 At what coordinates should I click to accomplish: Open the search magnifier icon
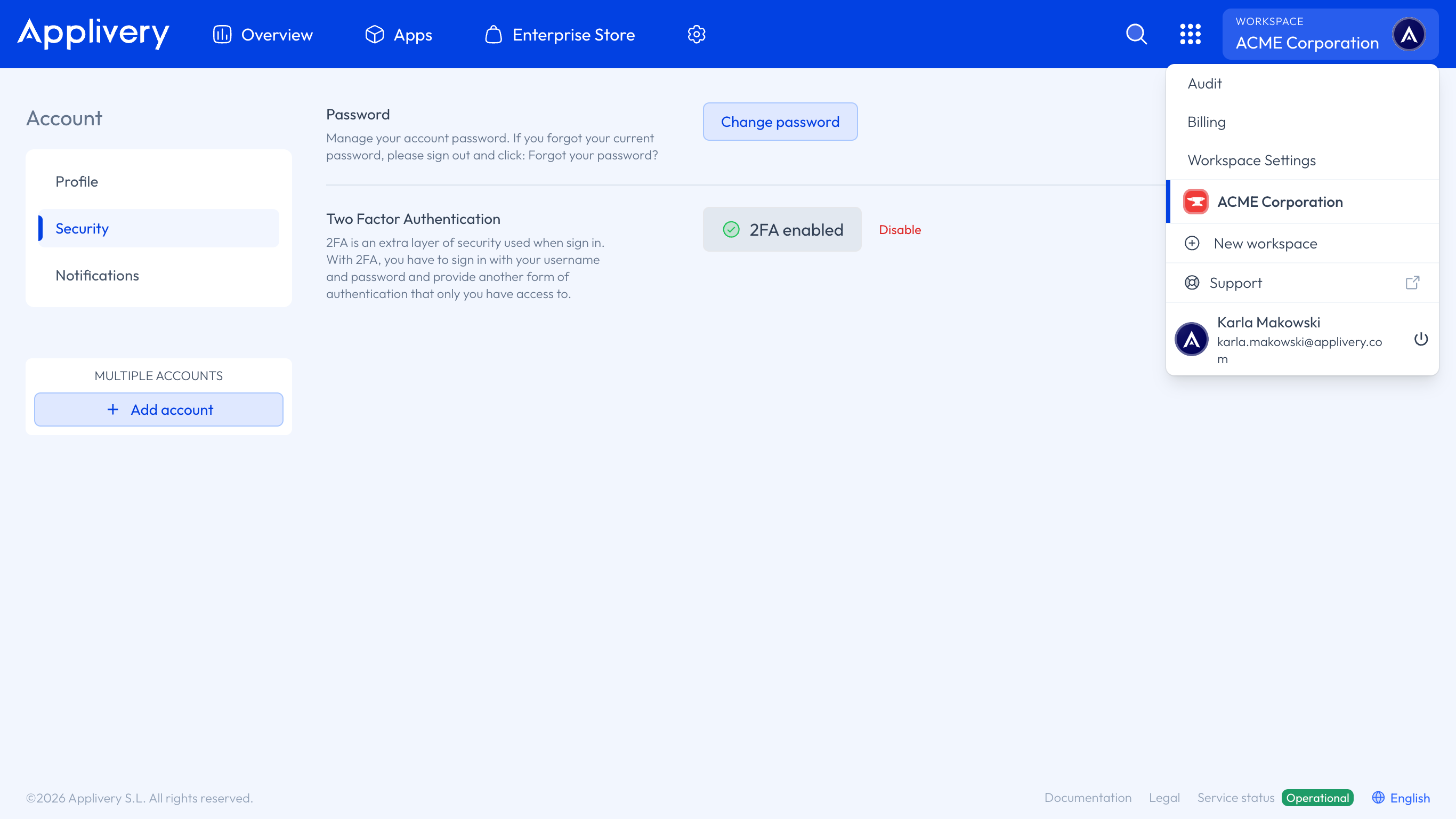(1136, 34)
